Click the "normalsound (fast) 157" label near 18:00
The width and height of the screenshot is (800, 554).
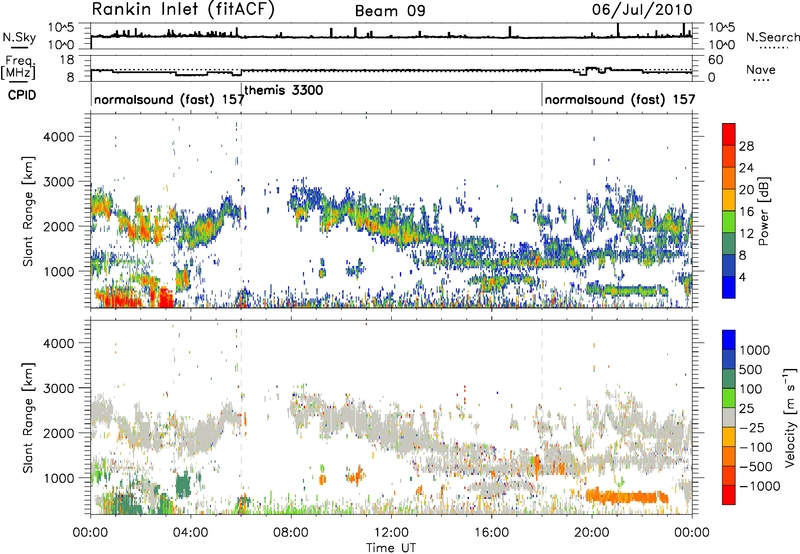[620, 99]
